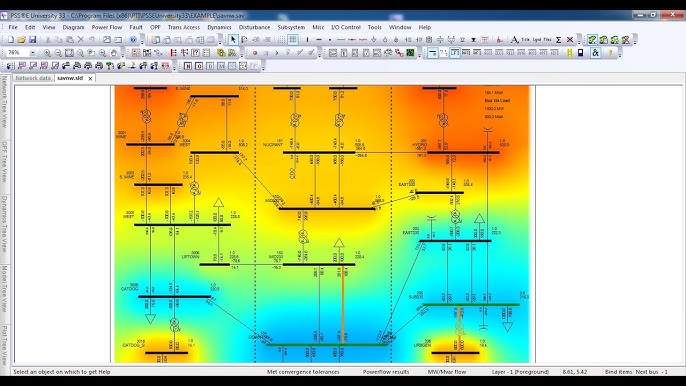Select the last contour map icon with red X

click(x=626, y=40)
